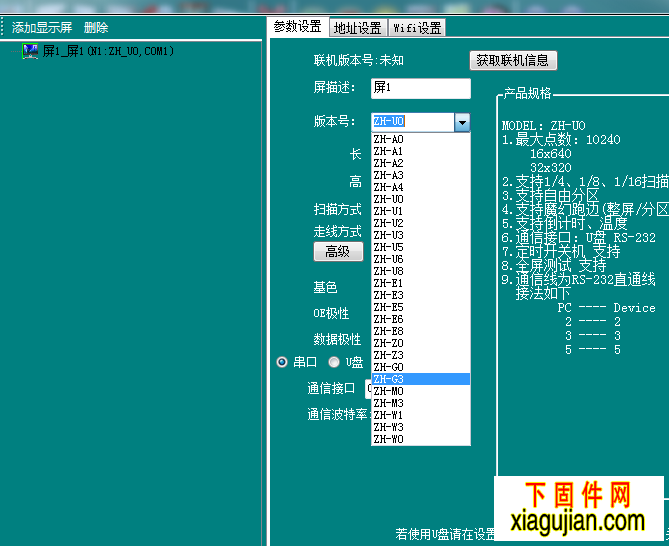Select ZH-W3 in the version list
669x546 pixels.
pos(421,427)
